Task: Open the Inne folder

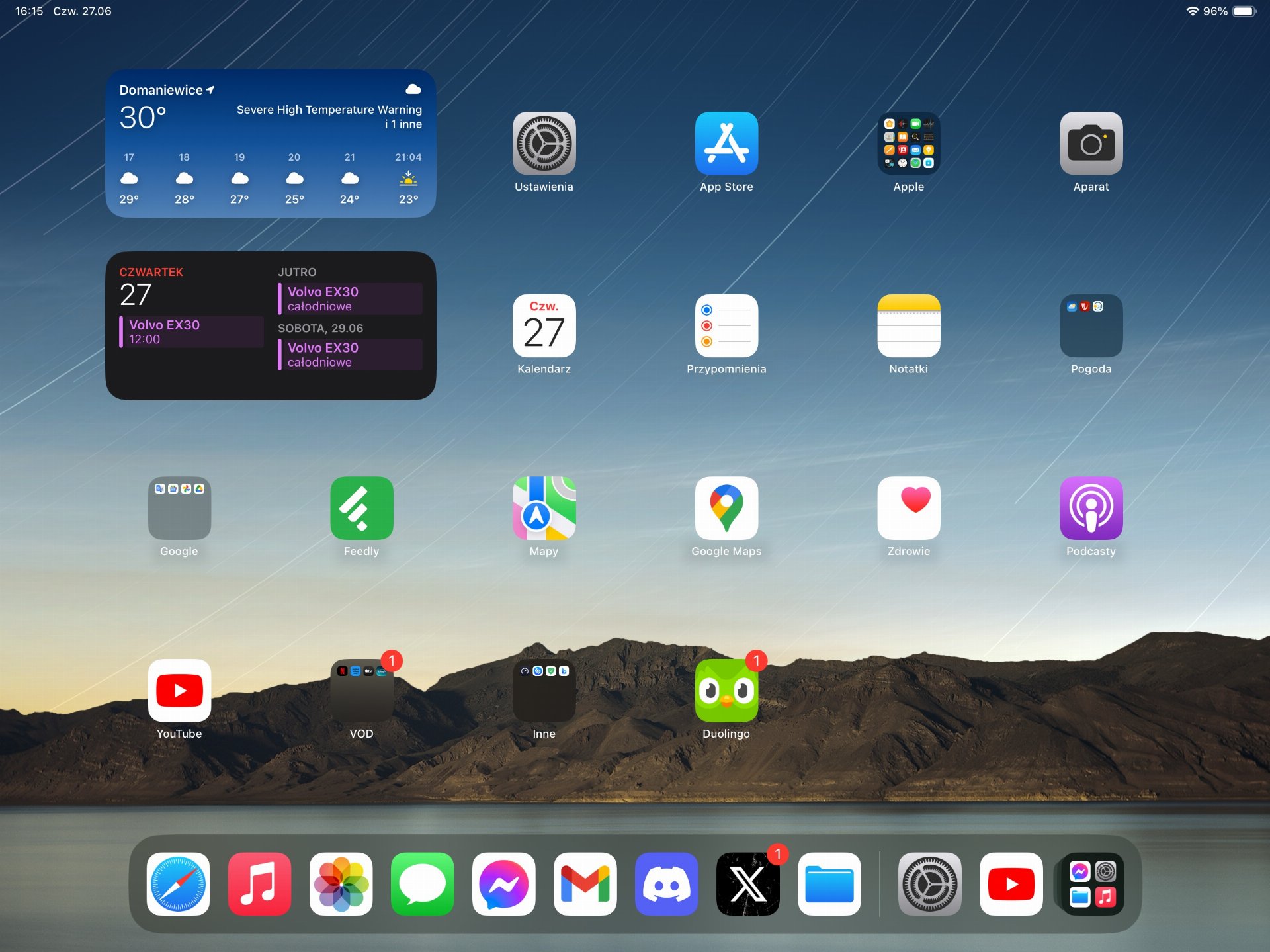Action: click(x=544, y=690)
